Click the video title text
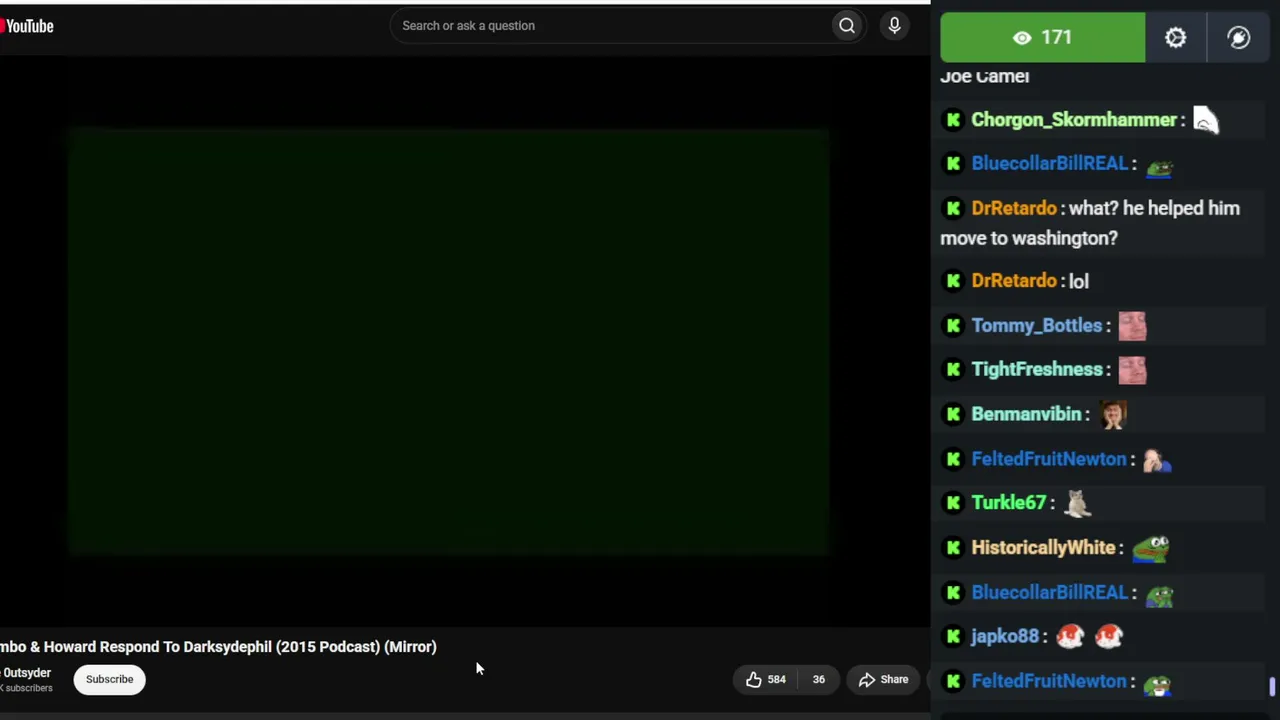Image resolution: width=1280 pixels, height=720 pixels. [218, 647]
